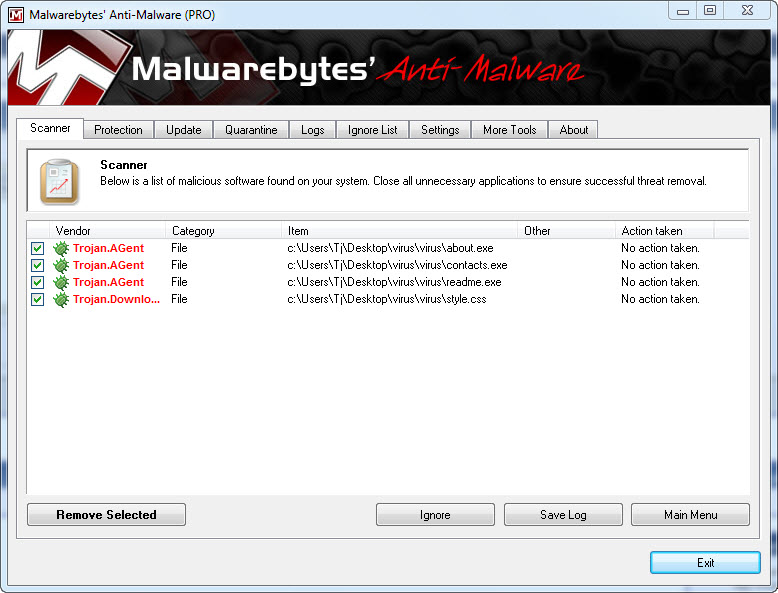Click the Action taken column header

[664, 231]
